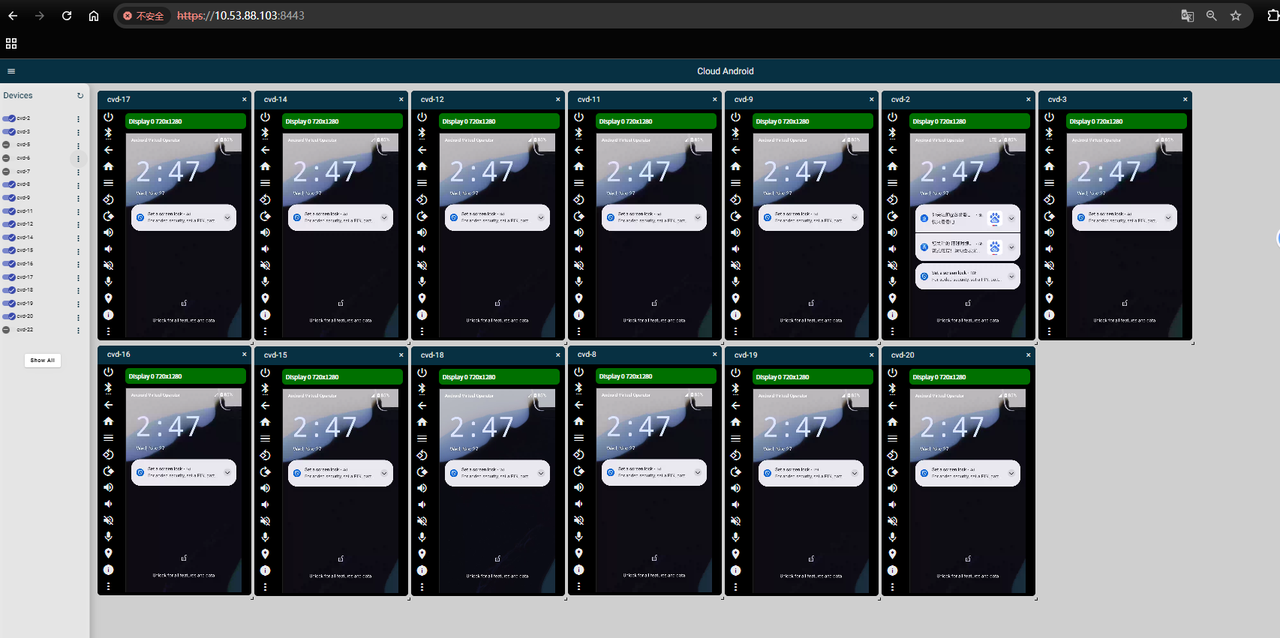This screenshot has height=638, width=1280.
Task: Toggle the cvd-5 device switch on
Action: pyautogui.click(x=9, y=145)
